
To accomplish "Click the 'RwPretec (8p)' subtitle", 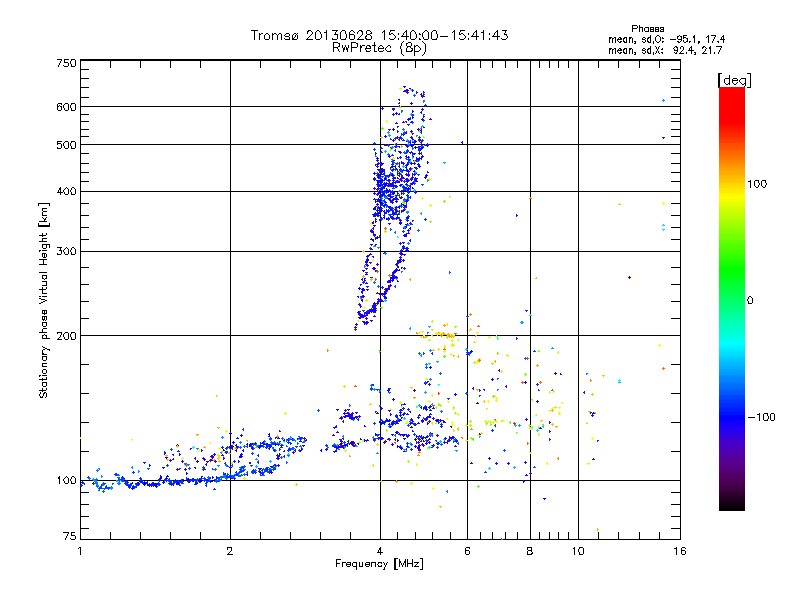I will (x=379, y=48).
